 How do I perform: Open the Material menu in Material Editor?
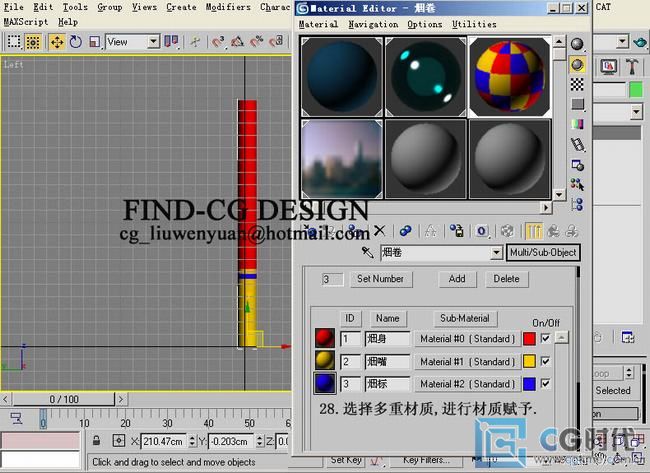[x=318, y=24]
